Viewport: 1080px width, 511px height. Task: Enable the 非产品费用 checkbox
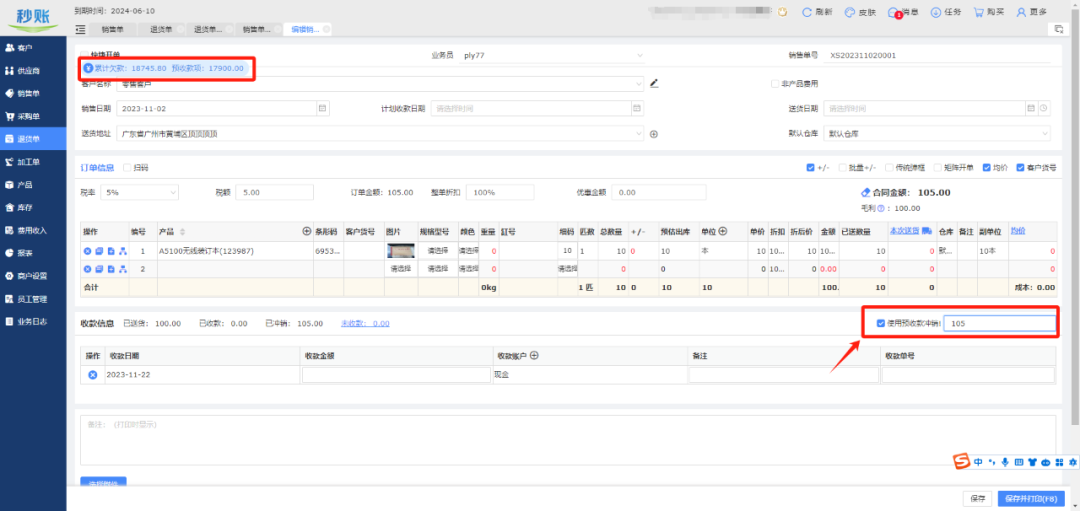[774, 84]
